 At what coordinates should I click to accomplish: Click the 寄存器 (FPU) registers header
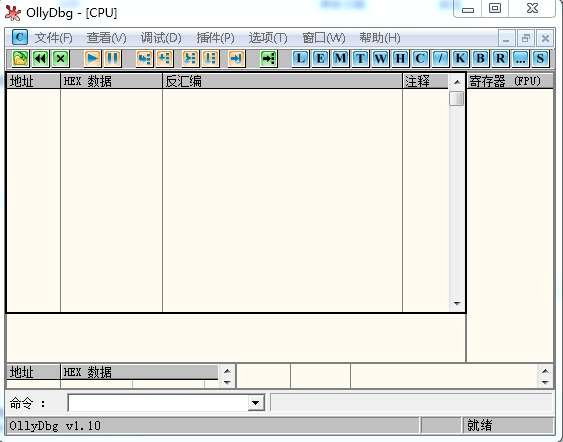click(x=510, y=81)
